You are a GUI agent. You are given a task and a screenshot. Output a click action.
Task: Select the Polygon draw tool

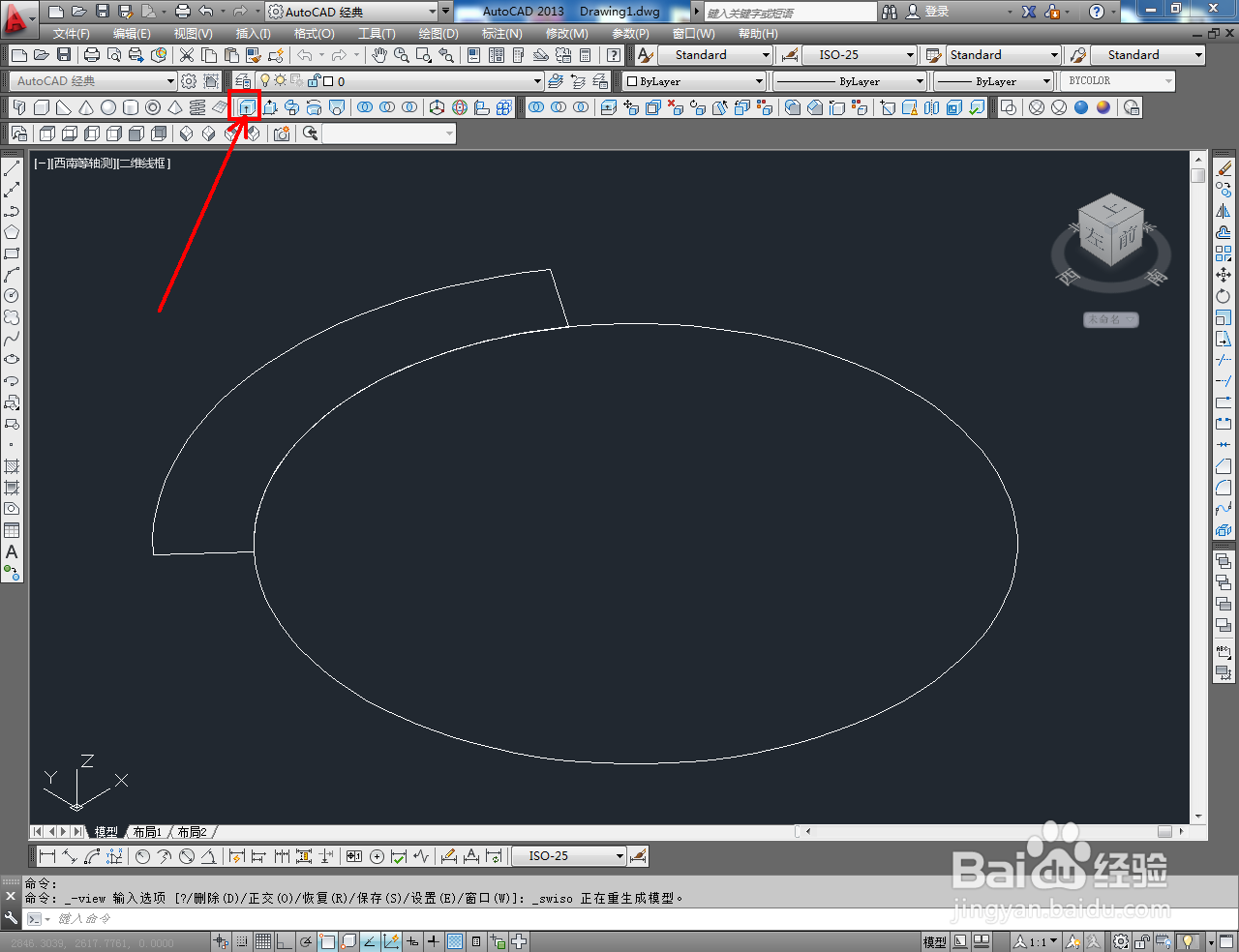click(12, 232)
